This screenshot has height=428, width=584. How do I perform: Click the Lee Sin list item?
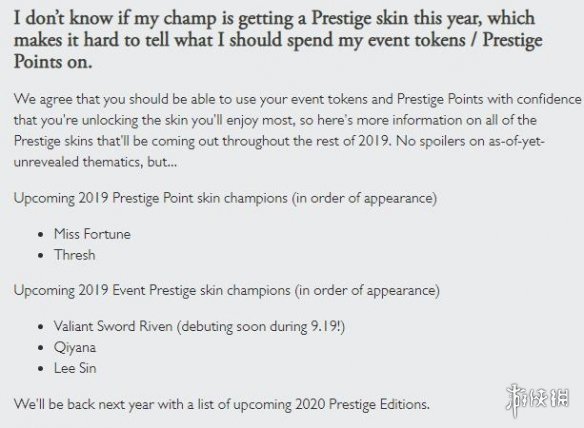[75, 368]
